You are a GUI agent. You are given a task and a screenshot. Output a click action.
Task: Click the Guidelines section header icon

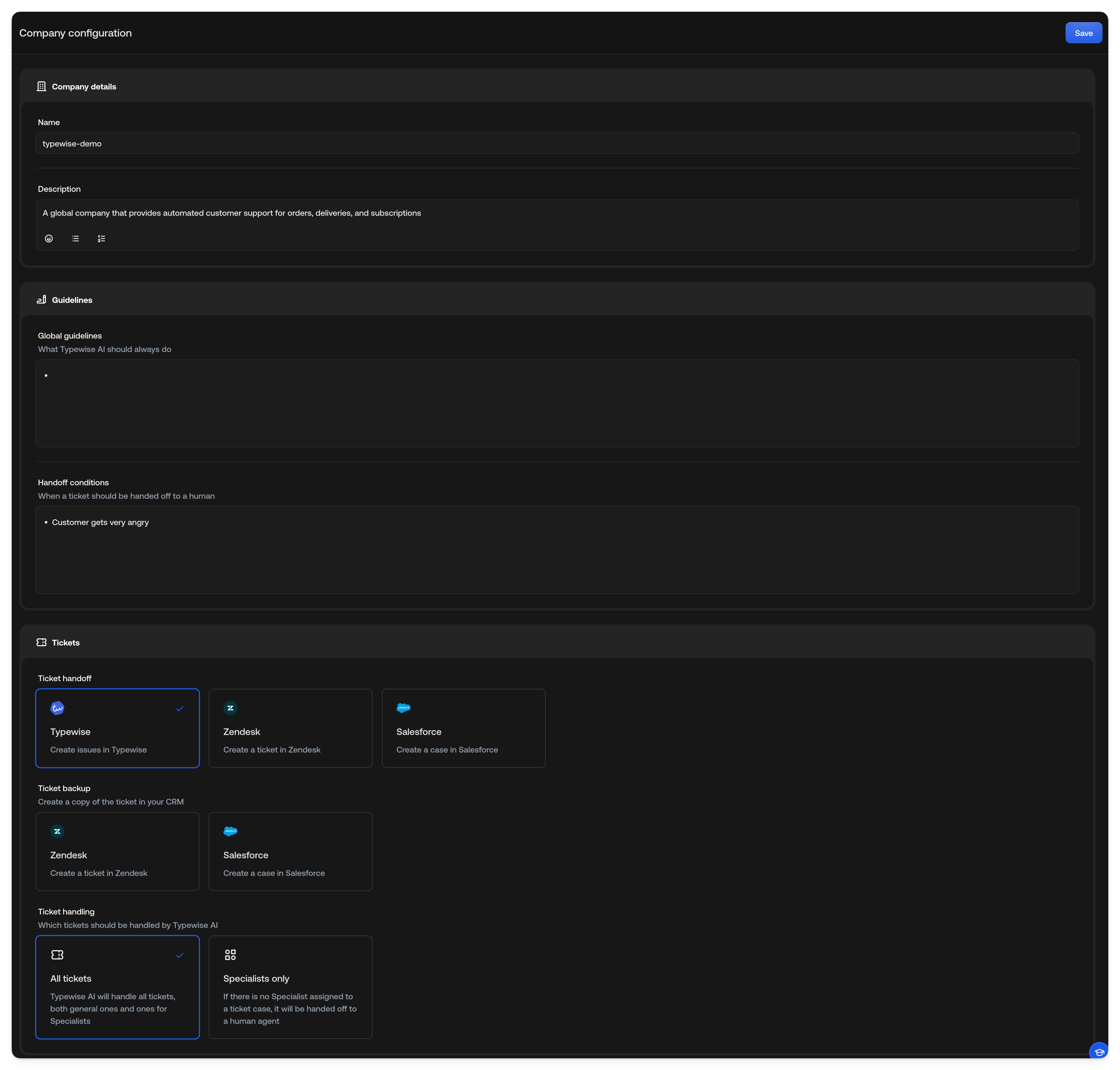41,299
